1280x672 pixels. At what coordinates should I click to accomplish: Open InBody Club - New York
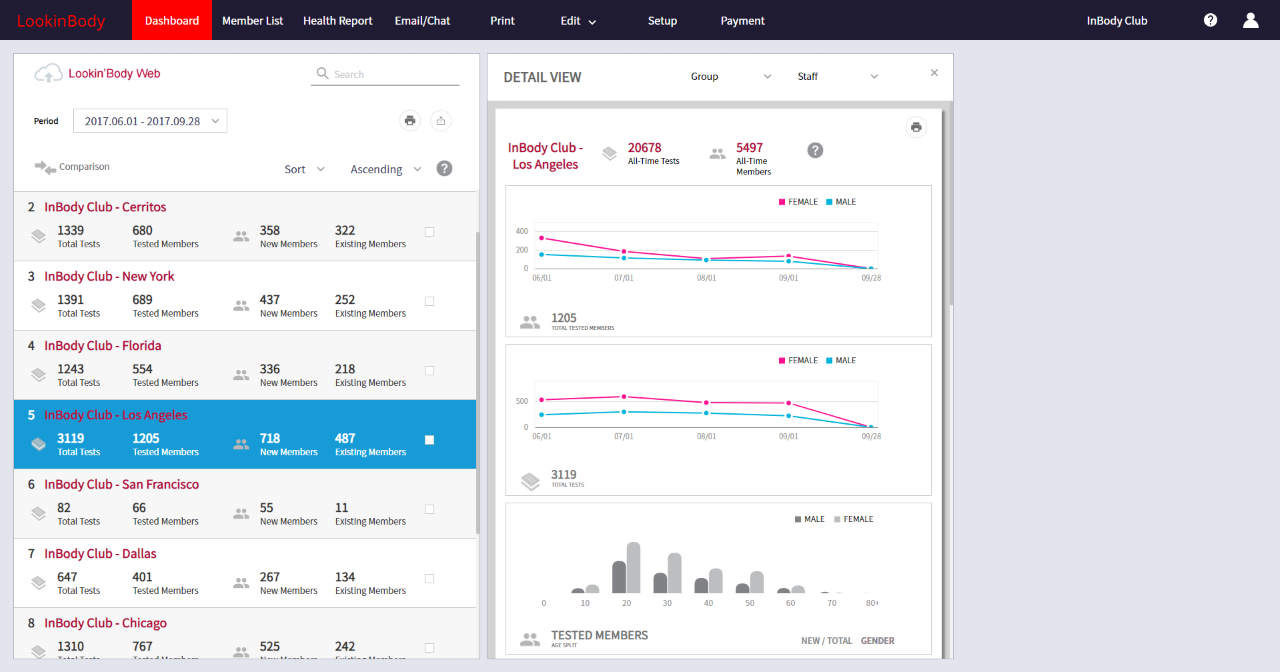point(109,276)
